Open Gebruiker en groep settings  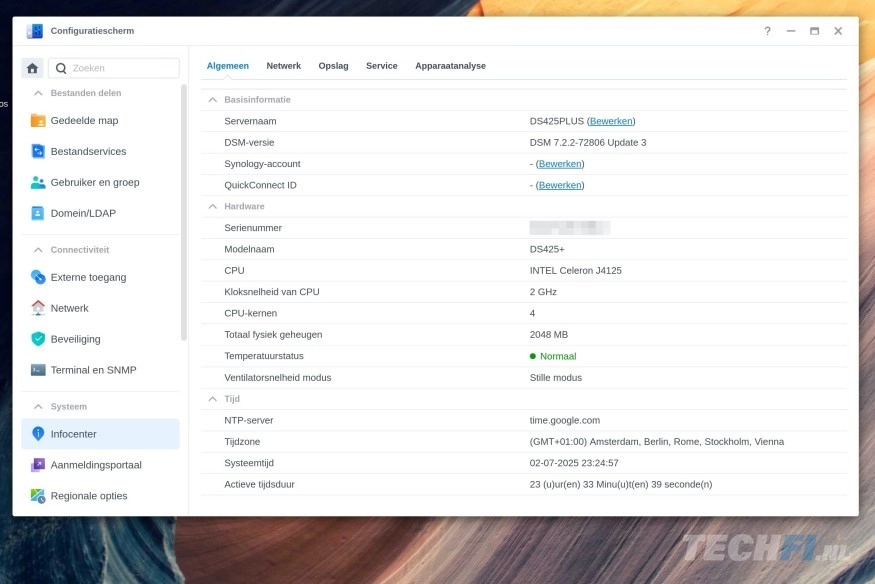pyautogui.click(x=100, y=182)
